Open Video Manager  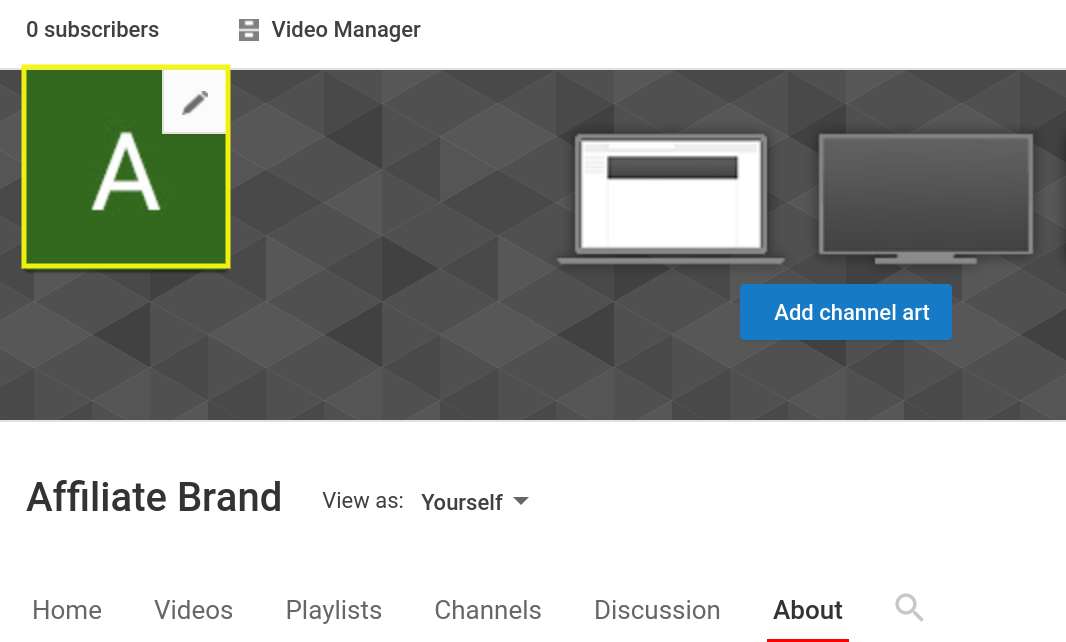pyautogui.click(x=345, y=29)
